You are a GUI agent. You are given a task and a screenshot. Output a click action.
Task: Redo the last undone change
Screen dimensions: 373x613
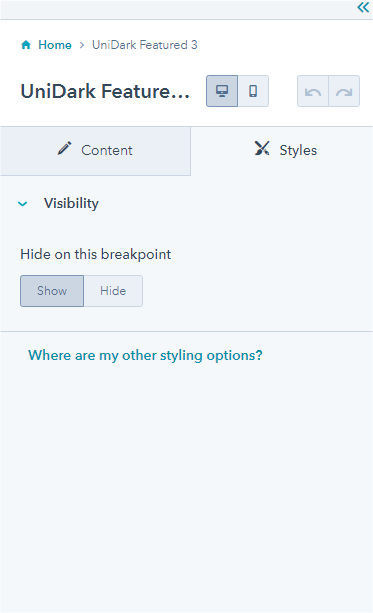[344, 91]
